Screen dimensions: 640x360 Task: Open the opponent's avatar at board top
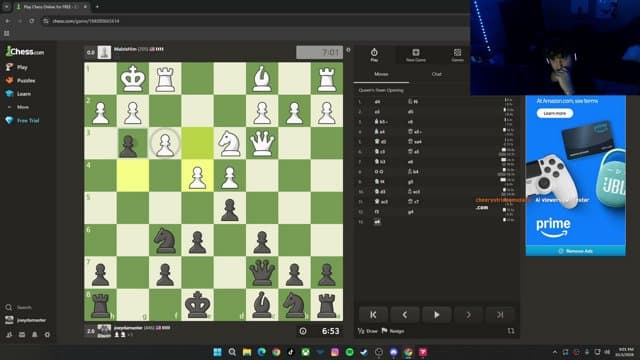click(x=104, y=52)
